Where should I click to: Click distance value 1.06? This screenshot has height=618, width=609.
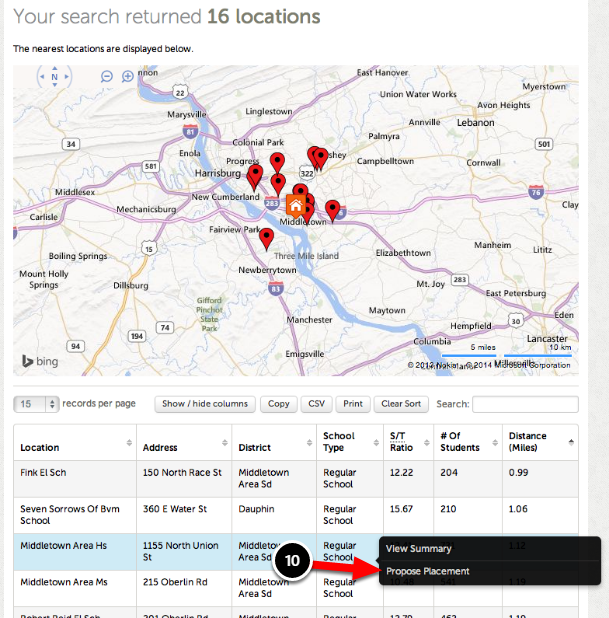tap(518, 509)
